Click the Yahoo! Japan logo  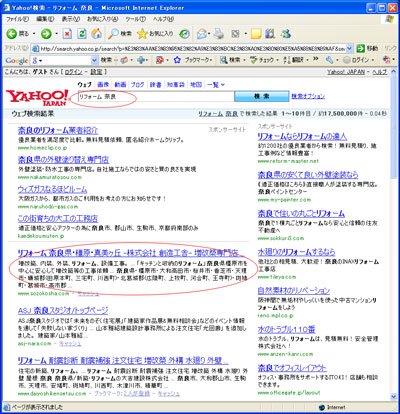coord(37,98)
